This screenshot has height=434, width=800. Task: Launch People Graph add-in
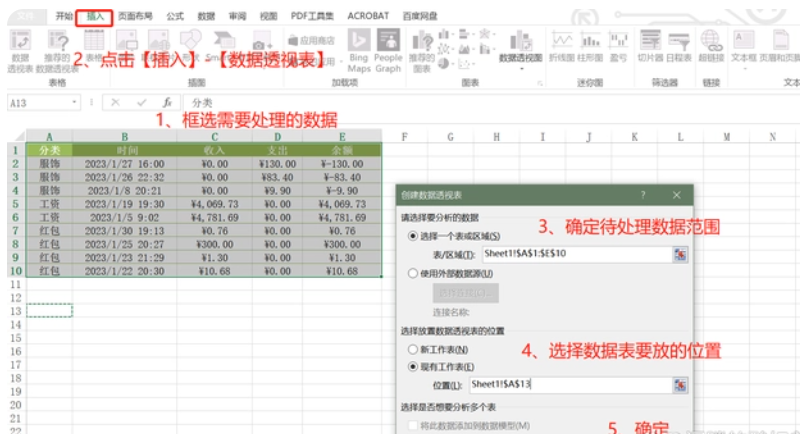point(388,50)
